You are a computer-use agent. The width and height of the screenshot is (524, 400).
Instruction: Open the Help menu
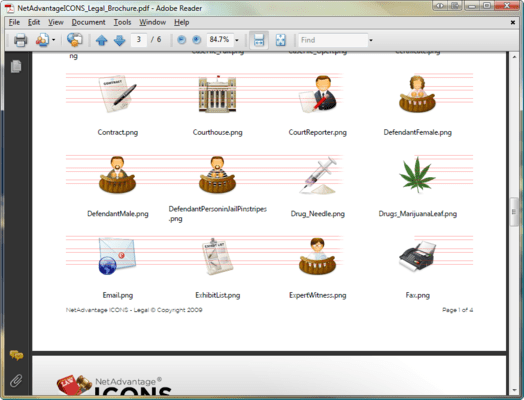[x=181, y=22]
